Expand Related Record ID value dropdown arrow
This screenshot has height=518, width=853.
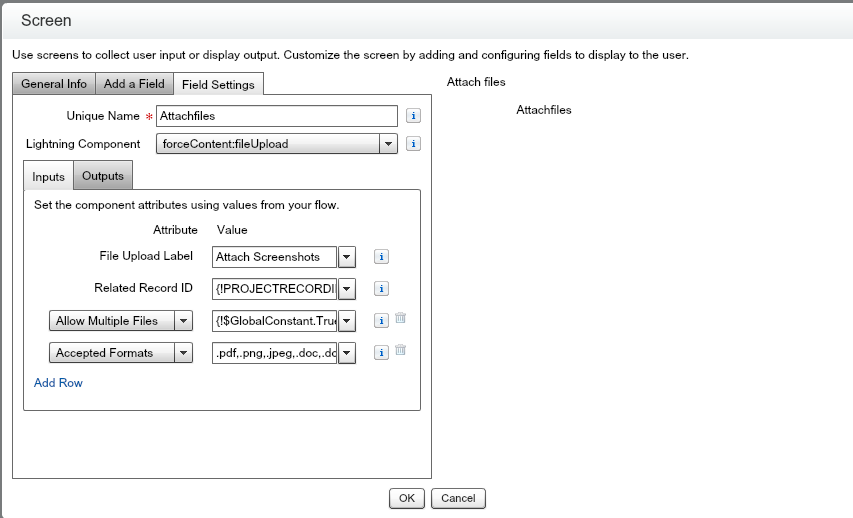click(x=347, y=289)
